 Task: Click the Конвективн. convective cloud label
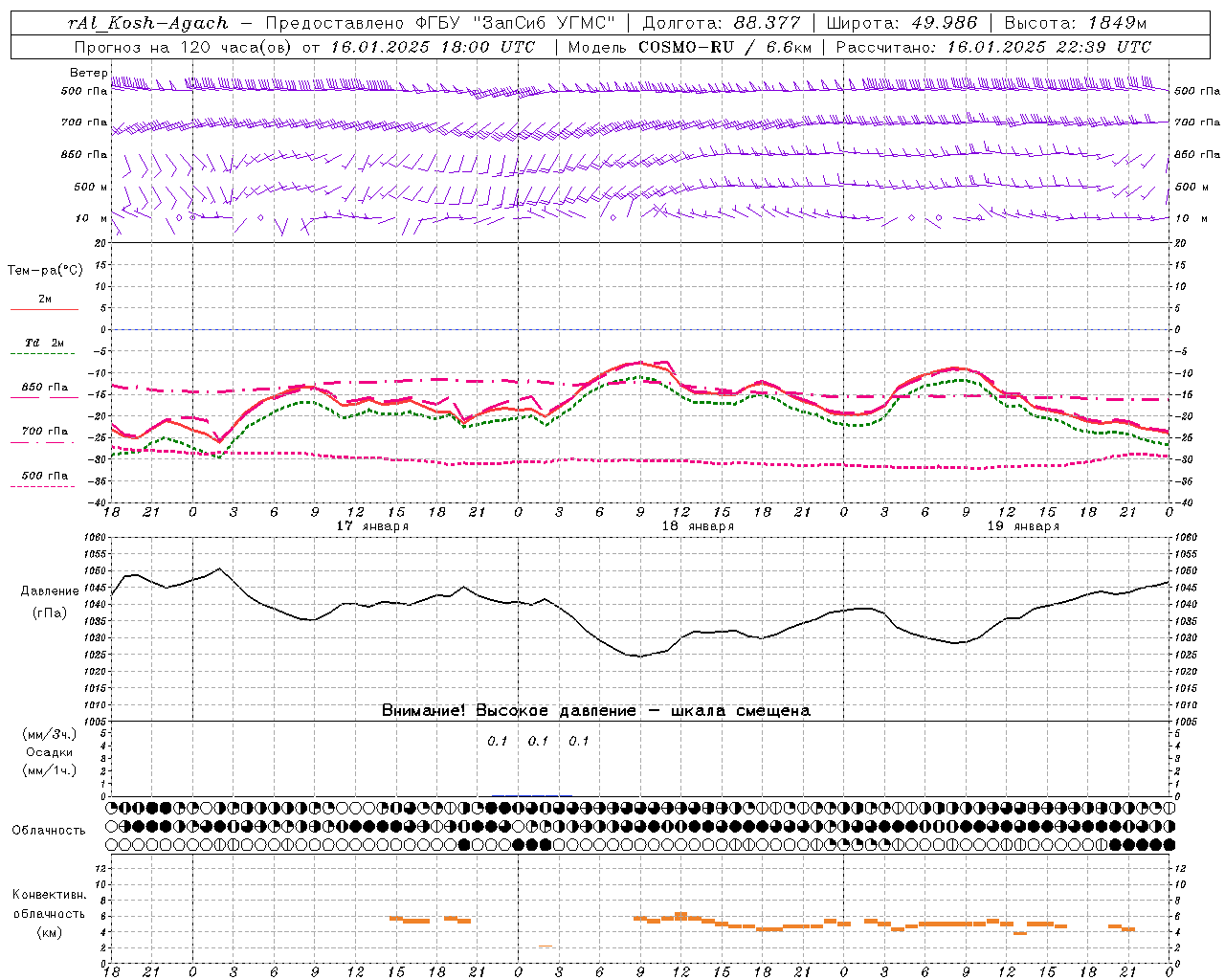coord(49,895)
